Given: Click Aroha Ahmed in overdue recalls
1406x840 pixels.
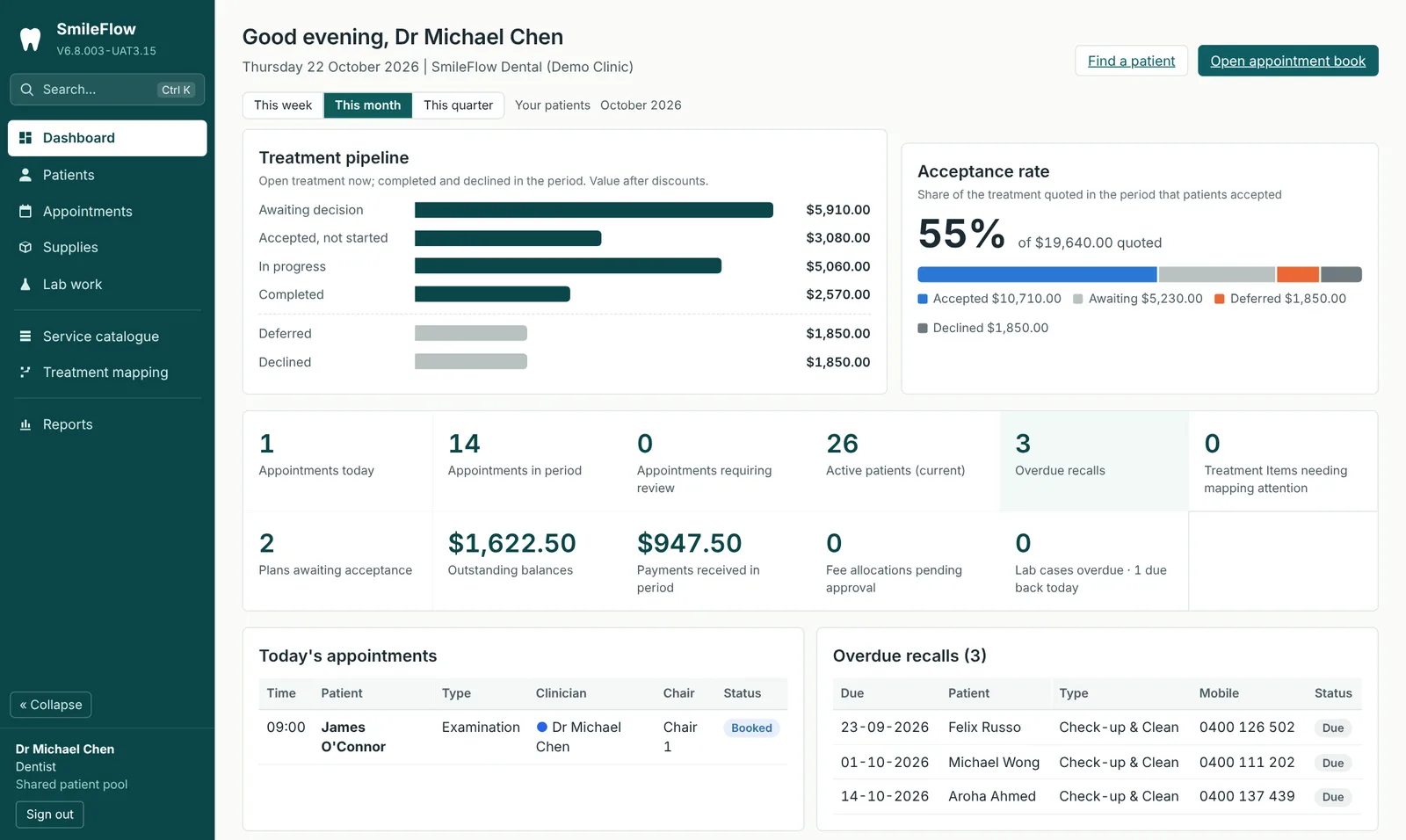Looking at the screenshot, I should pos(992,797).
